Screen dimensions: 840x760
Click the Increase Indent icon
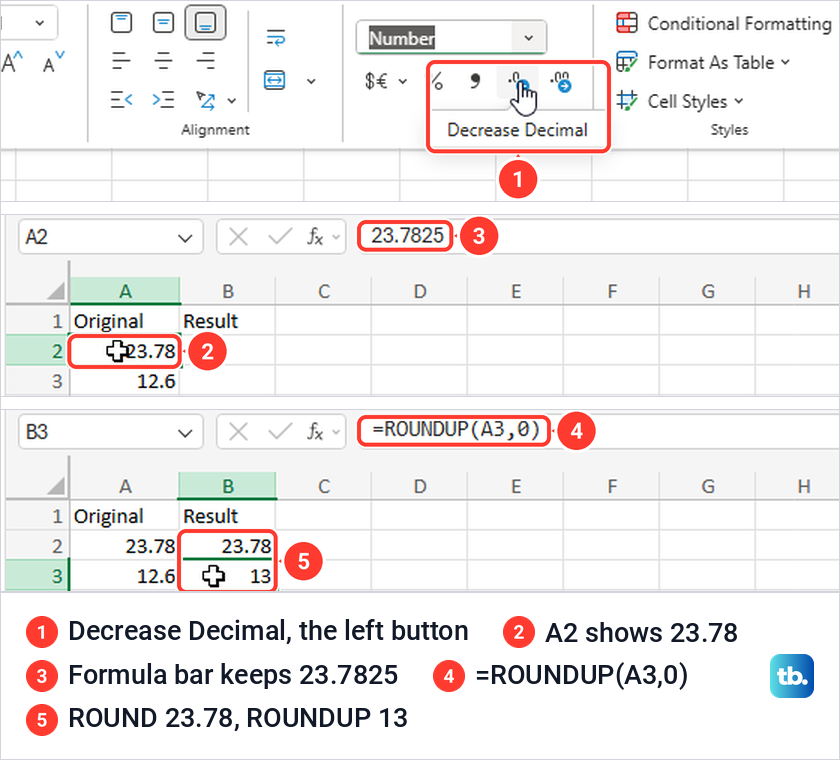[163, 100]
